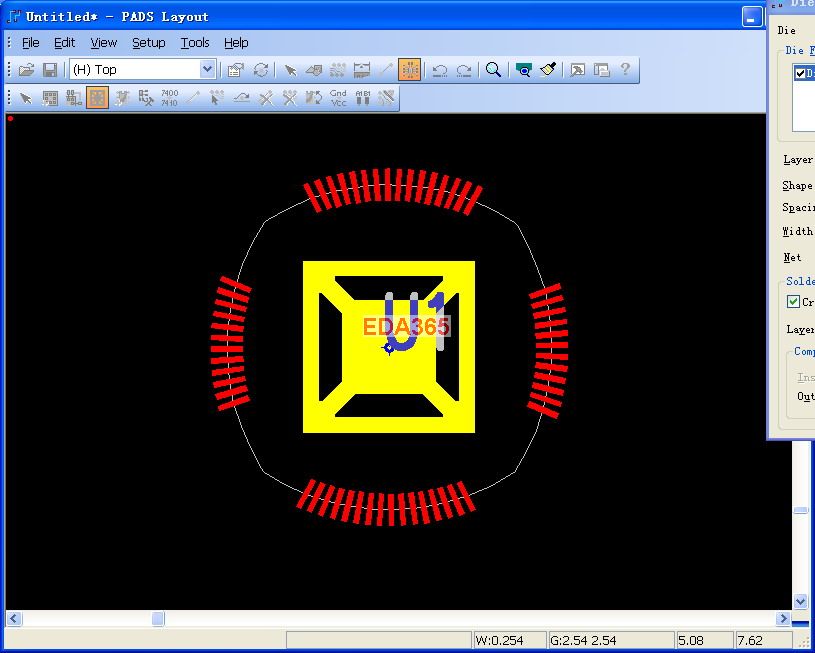This screenshot has height=653, width=815.
Task: Click the Save diskette icon
Action: (50, 70)
